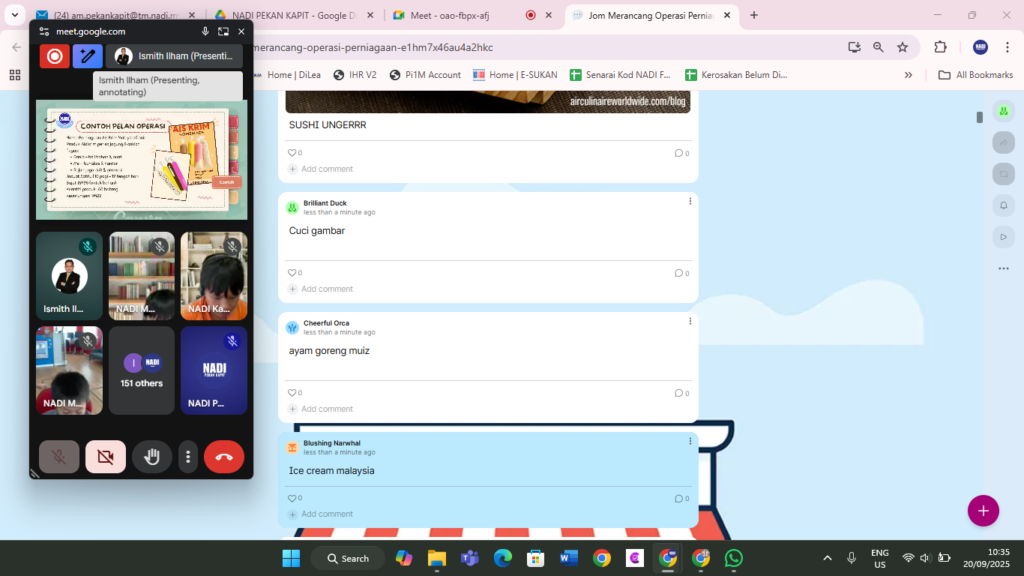This screenshot has width=1024, height=576.
Task: Switch to the NADI PEKAN KAPIT Drive tab
Action: coord(290,15)
